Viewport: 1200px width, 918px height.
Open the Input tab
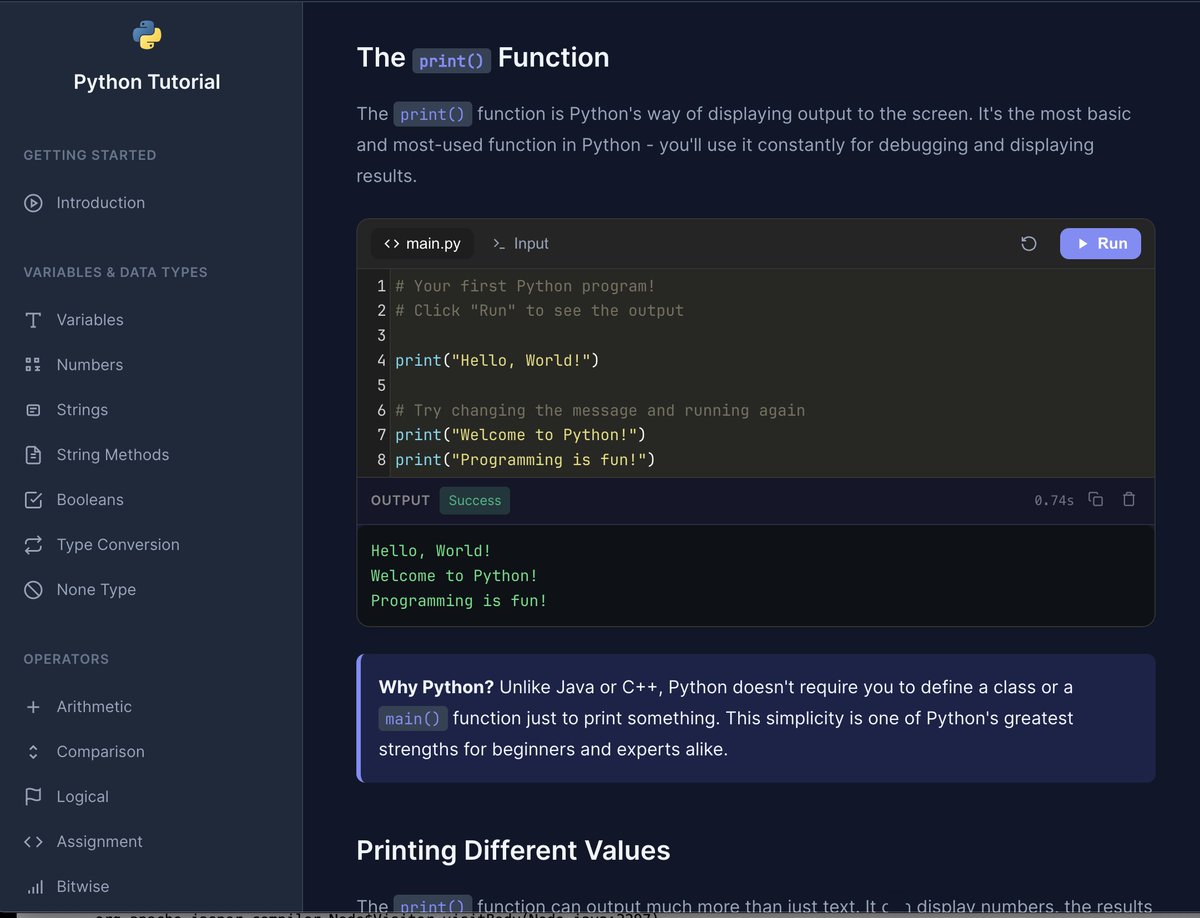click(x=520, y=243)
